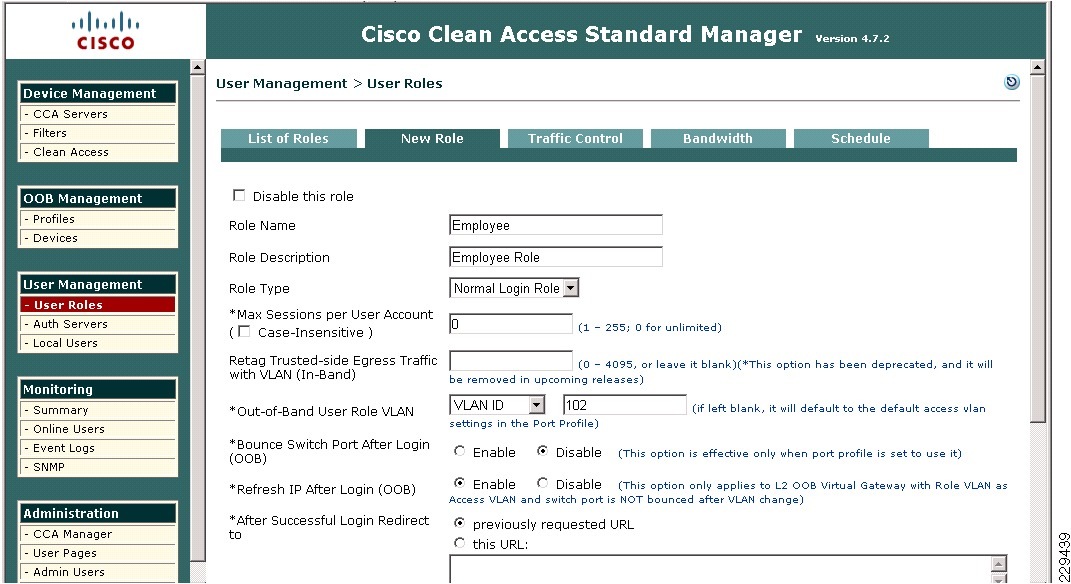The height and width of the screenshot is (584, 1071).
Task: Open the List of Roles tab
Action: (x=288, y=139)
